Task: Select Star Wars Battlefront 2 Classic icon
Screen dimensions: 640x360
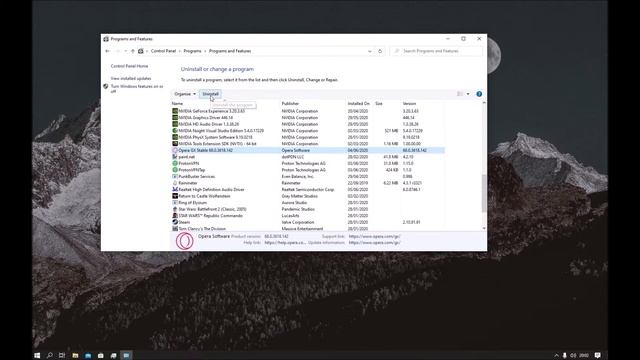Action: pyautogui.click(x=175, y=209)
